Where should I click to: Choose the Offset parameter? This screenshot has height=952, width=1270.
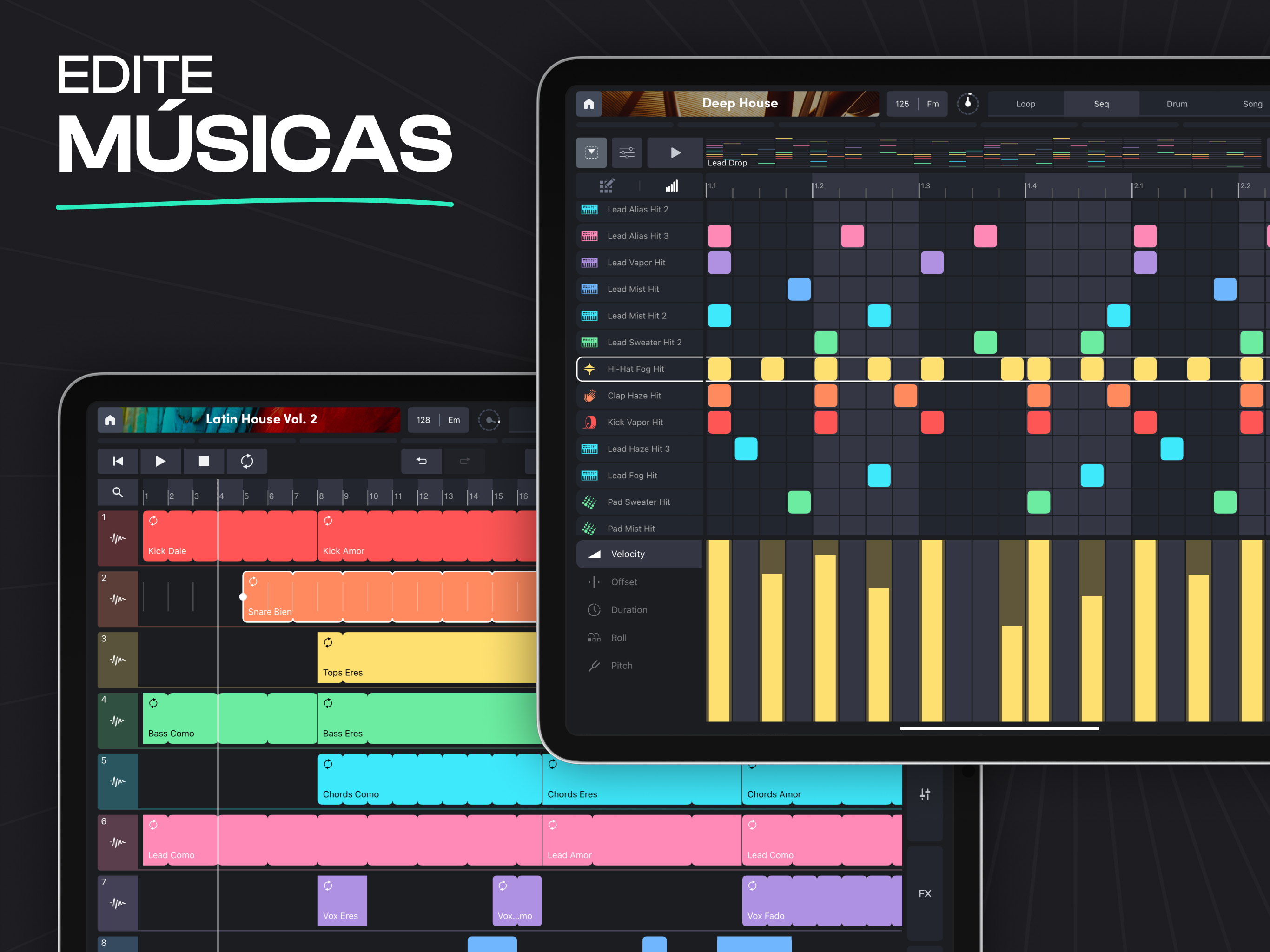(x=639, y=582)
